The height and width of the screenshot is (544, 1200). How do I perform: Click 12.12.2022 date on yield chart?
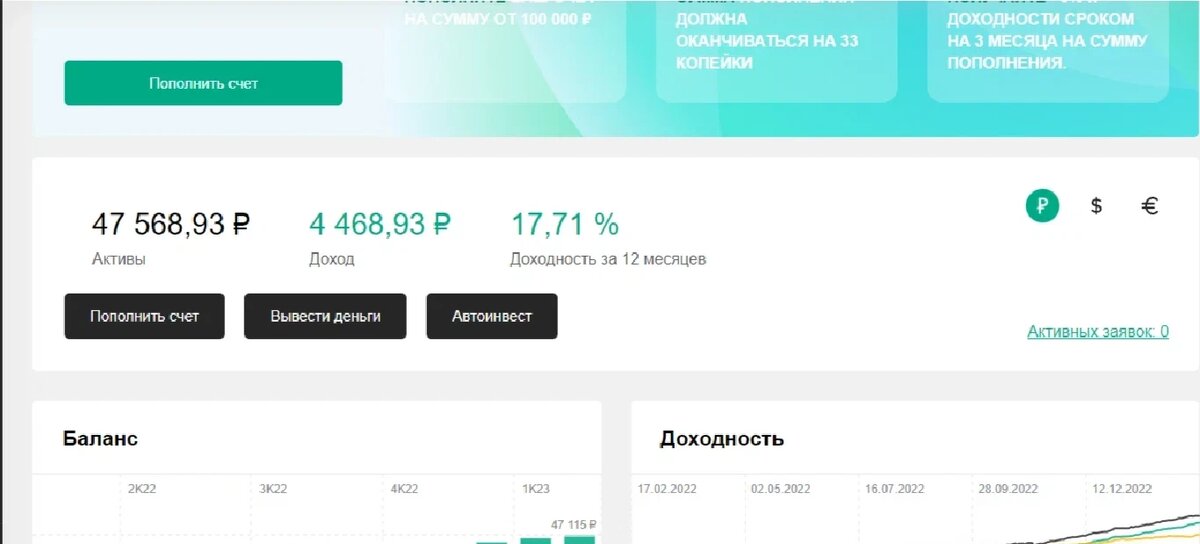pos(1122,489)
